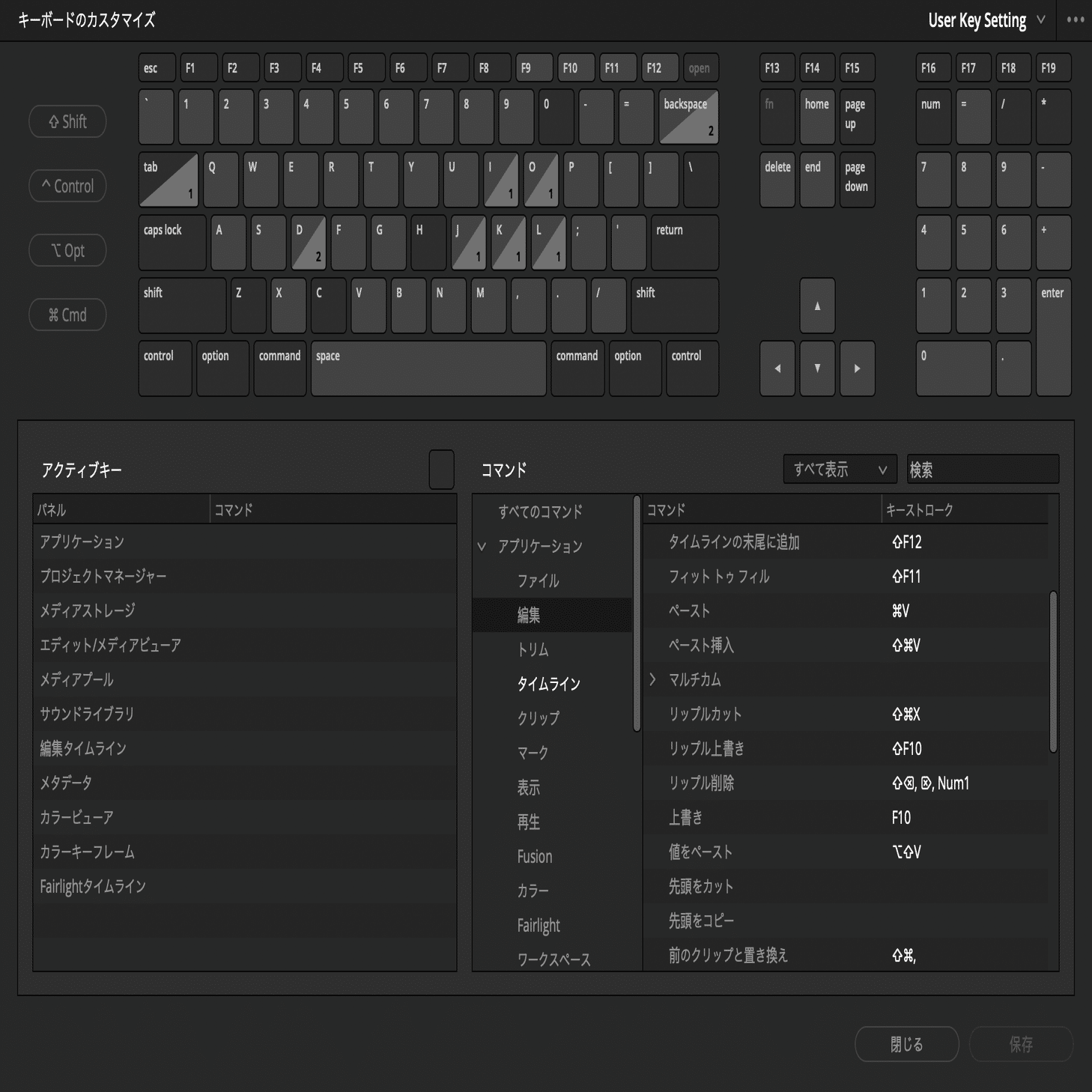
Task: Open the すべて表示 filter dropdown
Action: [839, 468]
